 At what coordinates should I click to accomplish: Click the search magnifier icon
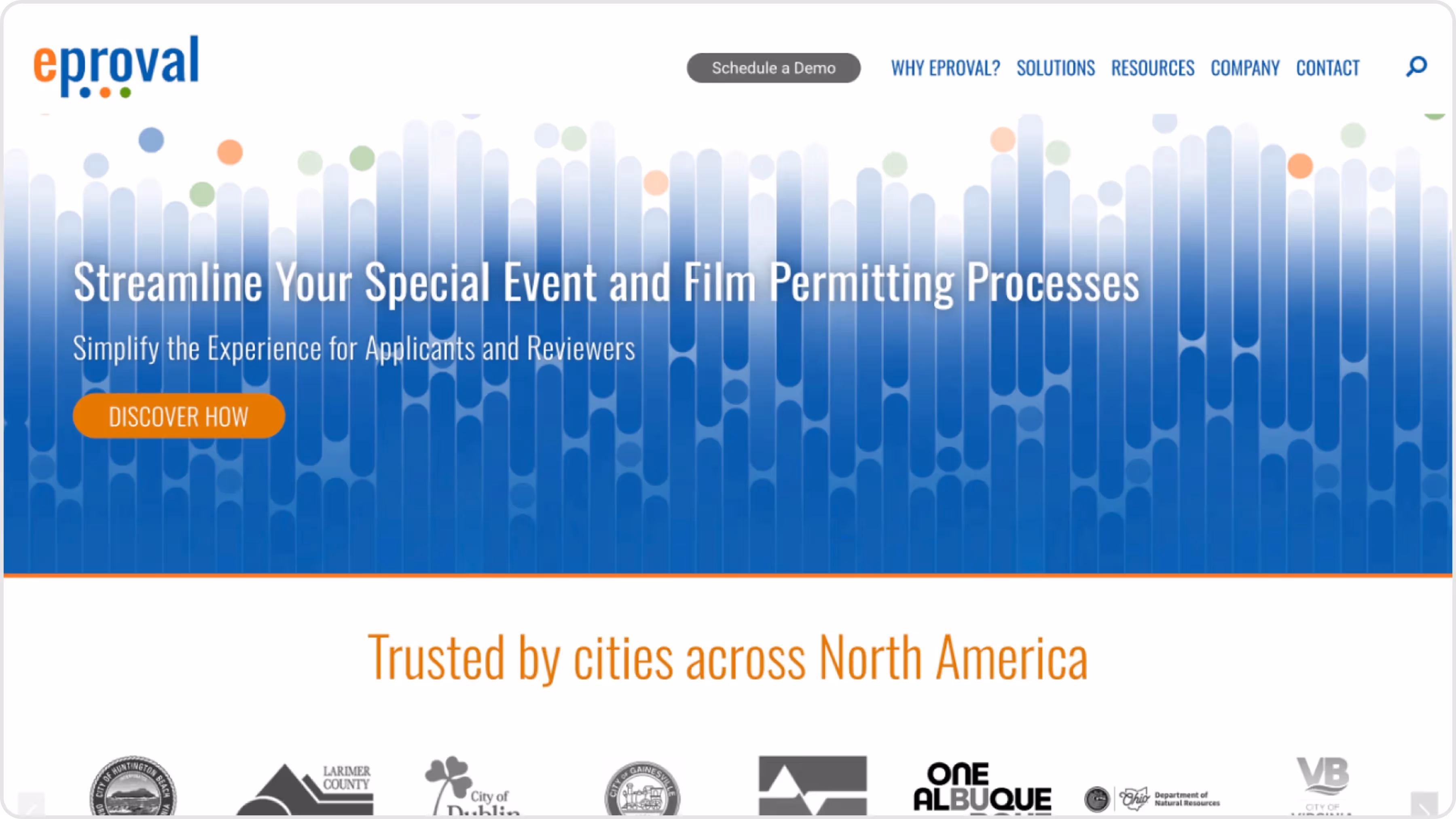coord(1416,67)
